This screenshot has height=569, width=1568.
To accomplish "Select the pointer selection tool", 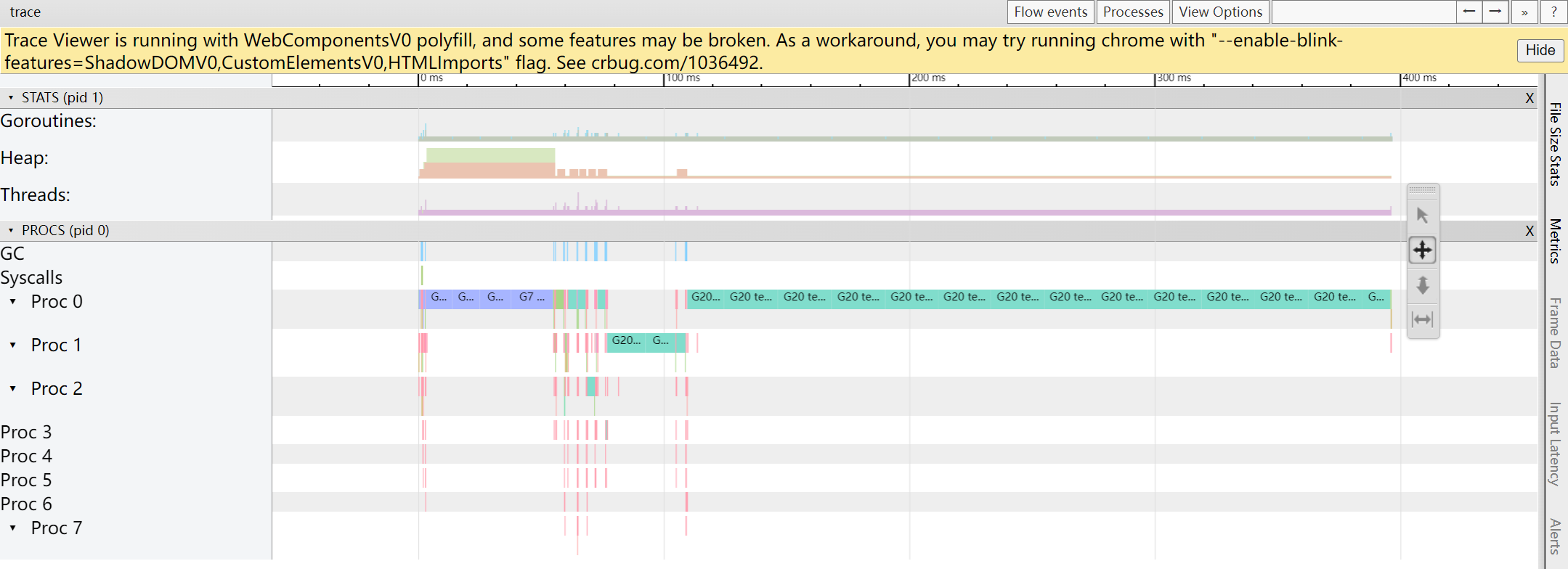I will pyautogui.click(x=1422, y=216).
